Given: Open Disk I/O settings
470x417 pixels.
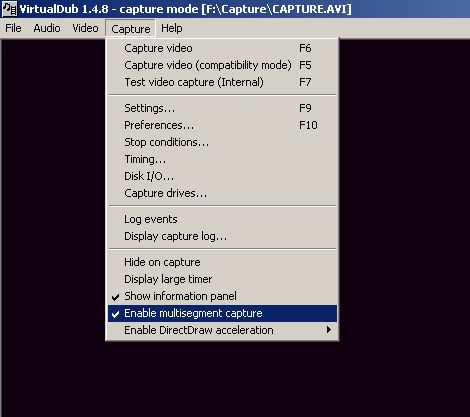Looking at the screenshot, I should 222,176.
